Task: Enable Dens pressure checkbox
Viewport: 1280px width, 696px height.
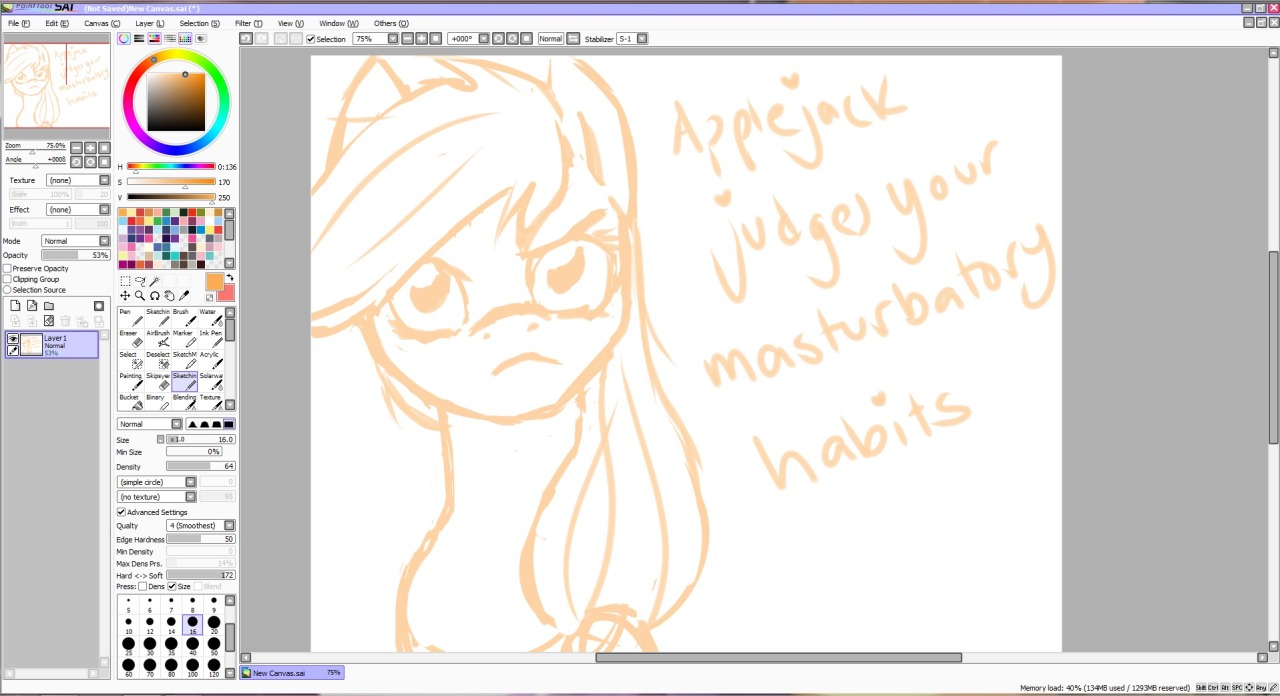Action: point(142,586)
